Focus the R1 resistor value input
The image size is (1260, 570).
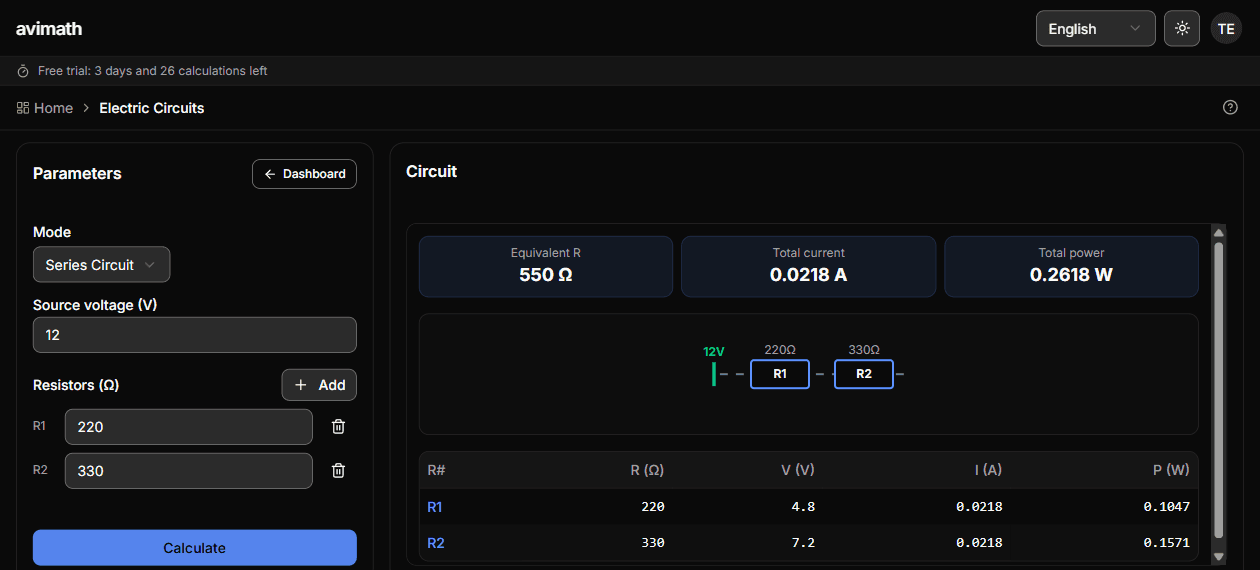(x=189, y=427)
